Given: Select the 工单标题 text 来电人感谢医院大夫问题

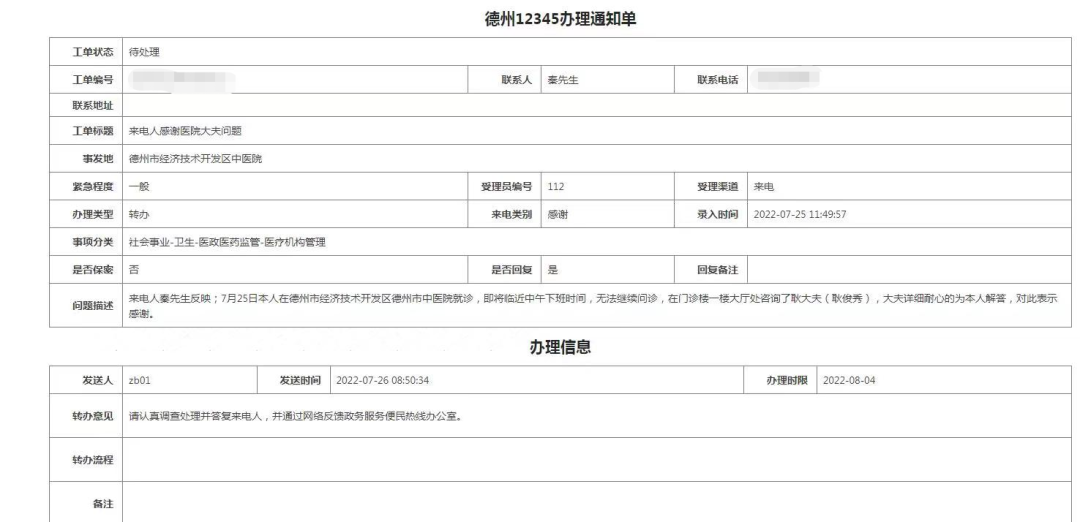Looking at the screenshot, I should [x=186, y=131].
